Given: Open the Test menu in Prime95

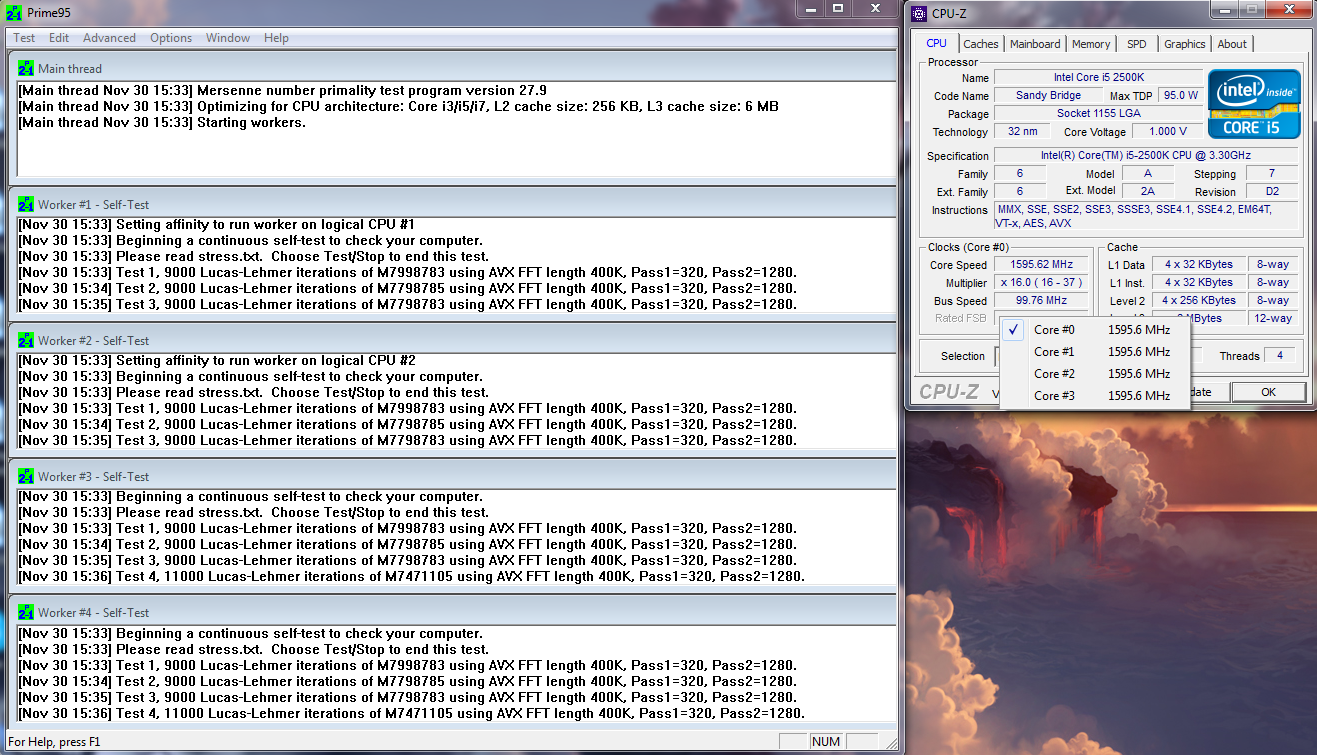Looking at the screenshot, I should [24, 38].
